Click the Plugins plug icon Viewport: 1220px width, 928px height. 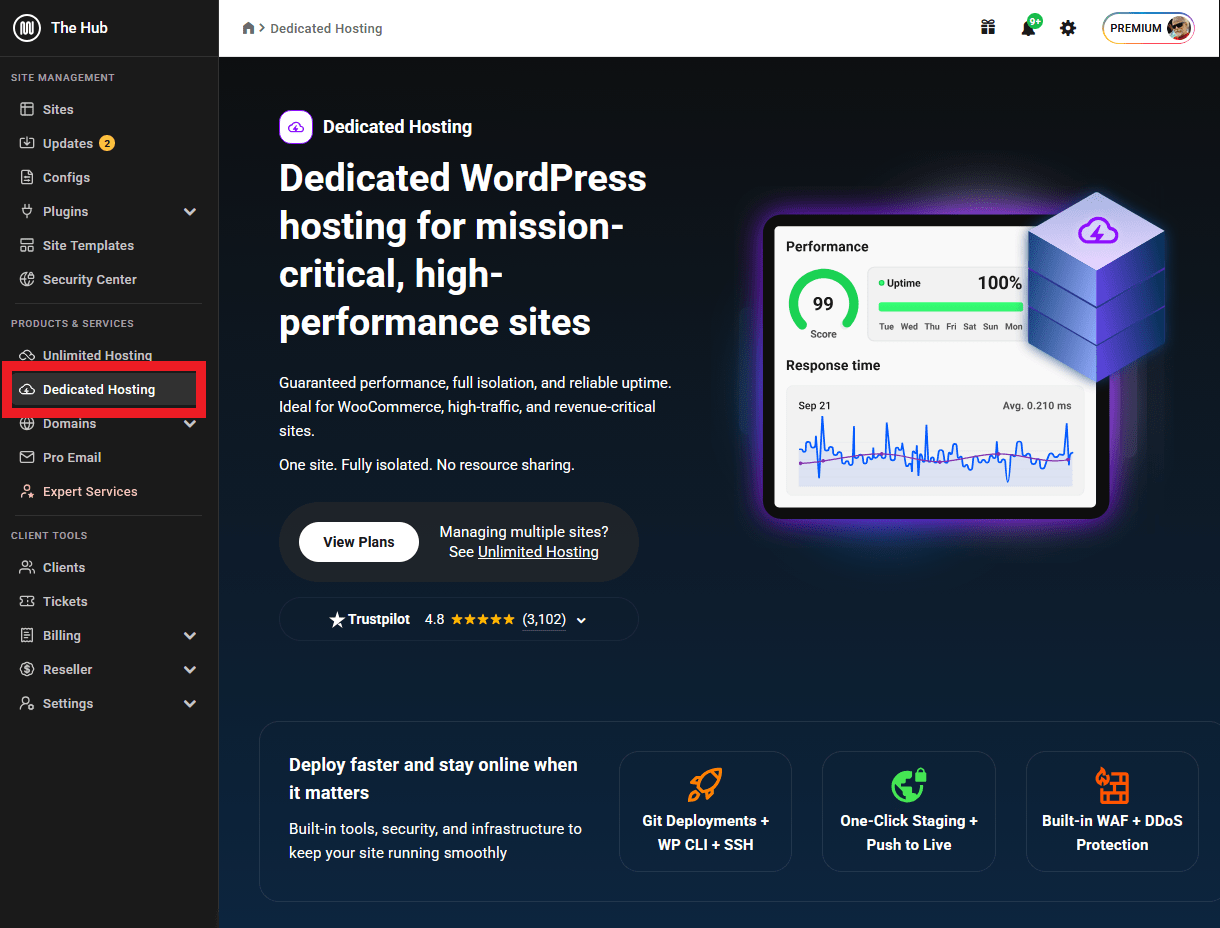(27, 211)
